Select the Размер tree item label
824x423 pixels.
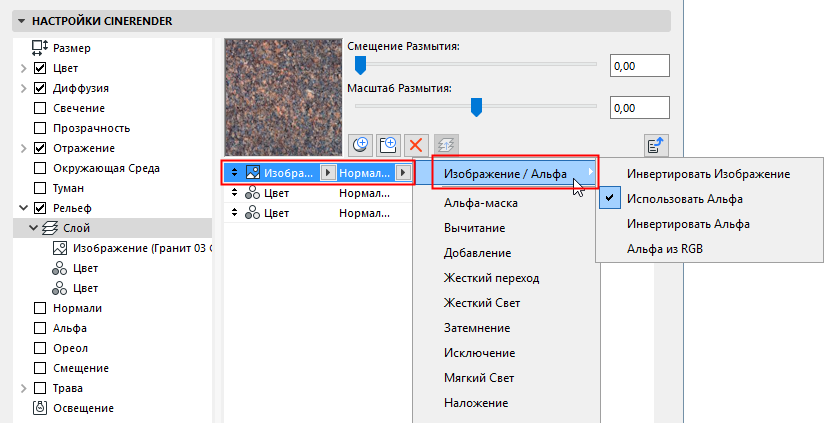tap(71, 48)
